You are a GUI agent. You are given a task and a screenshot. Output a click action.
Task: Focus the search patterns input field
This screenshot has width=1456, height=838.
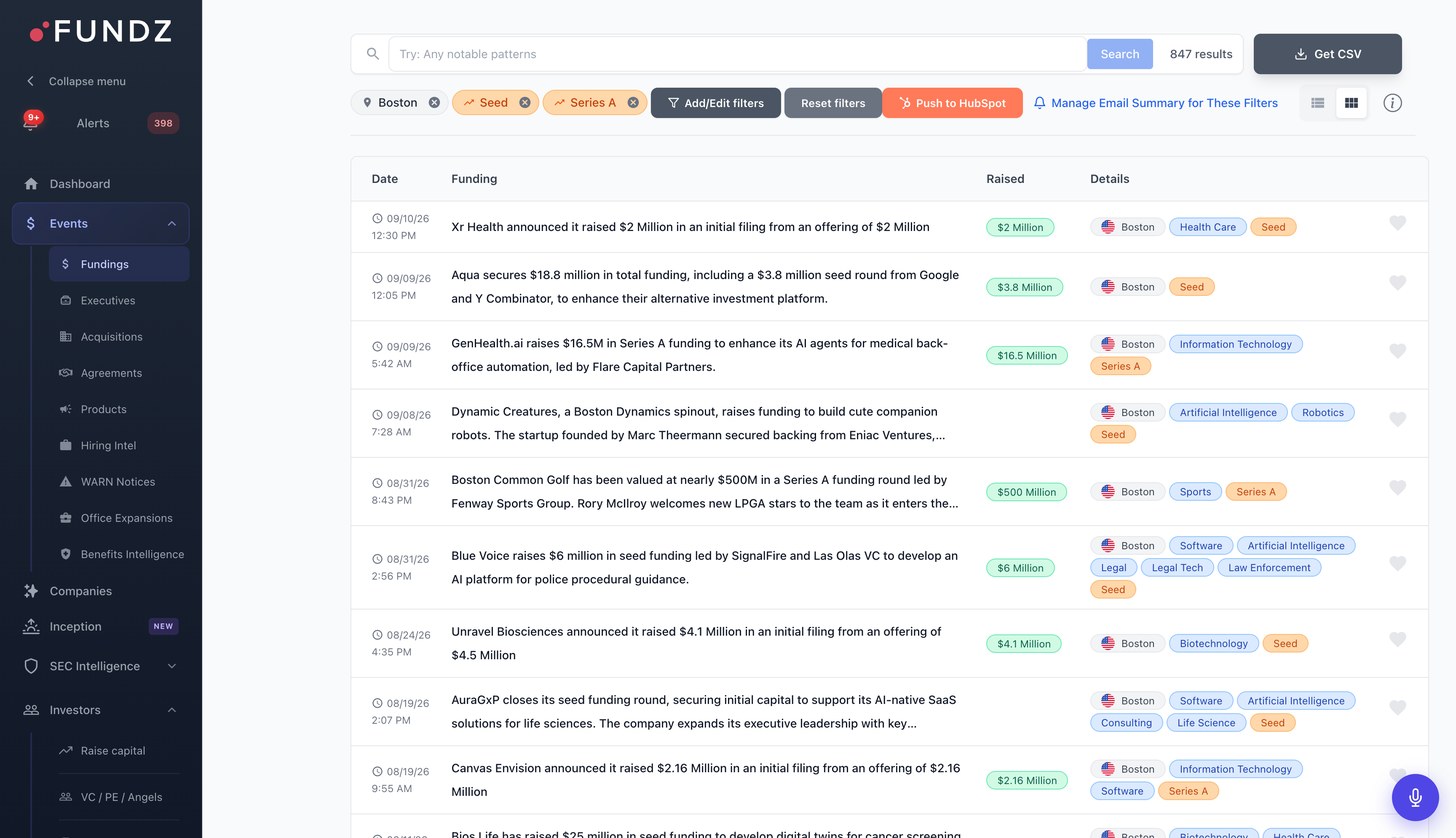coord(738,54)
